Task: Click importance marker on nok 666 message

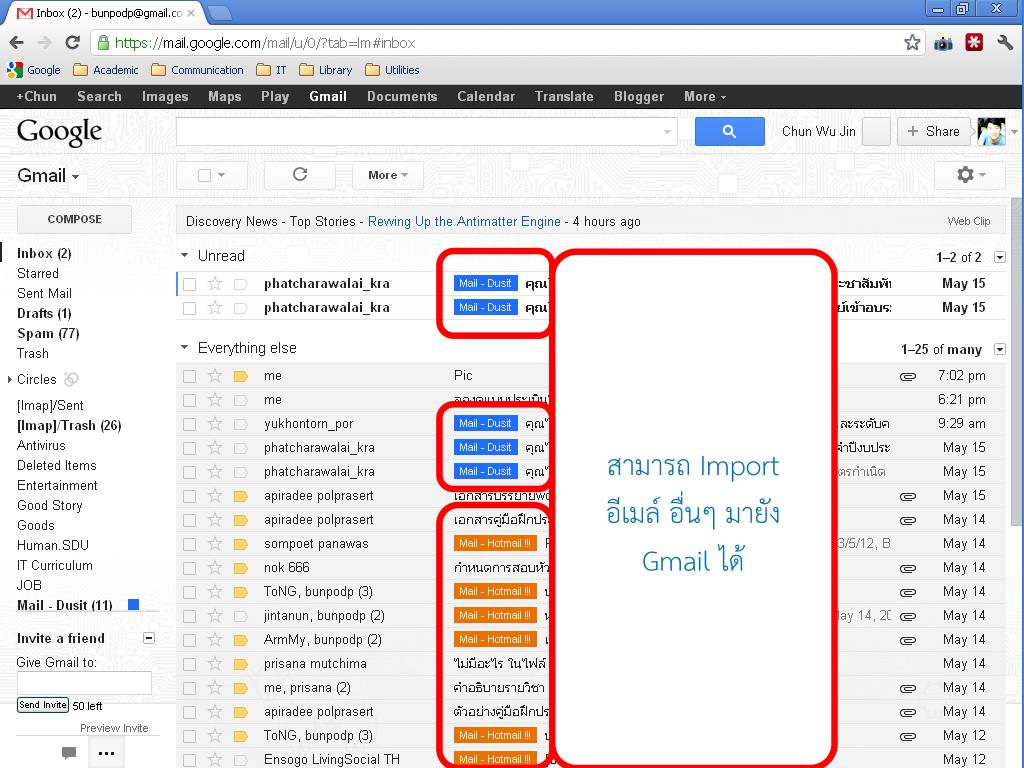Action: (240, 568)
